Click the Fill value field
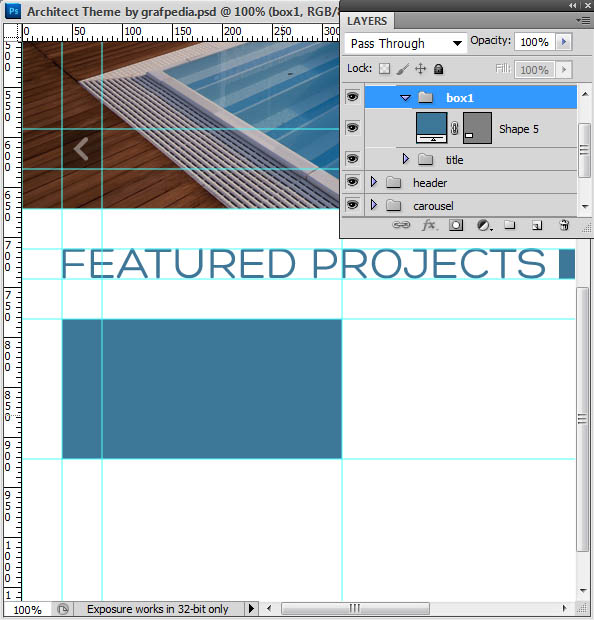This screenshot has width=594, height=620. [x=535, y=70]
